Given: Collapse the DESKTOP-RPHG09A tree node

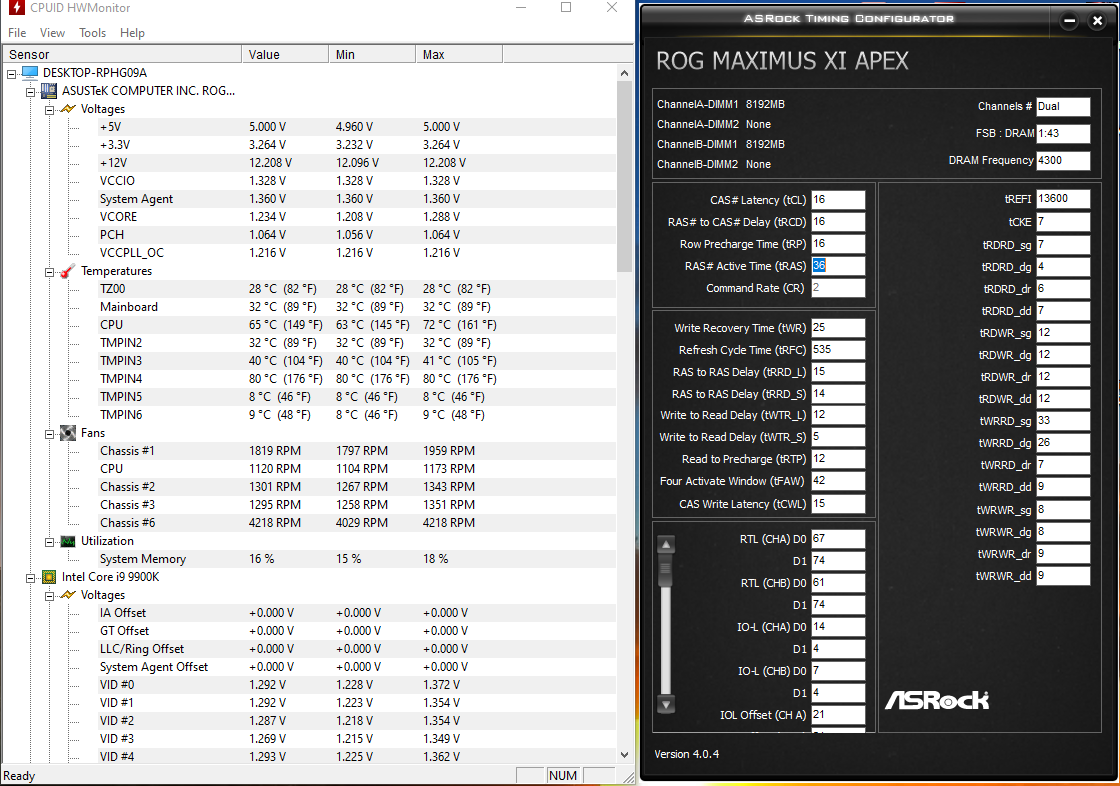Looking at the screenshot, I should pyautogui.click(x=11, y=74).
